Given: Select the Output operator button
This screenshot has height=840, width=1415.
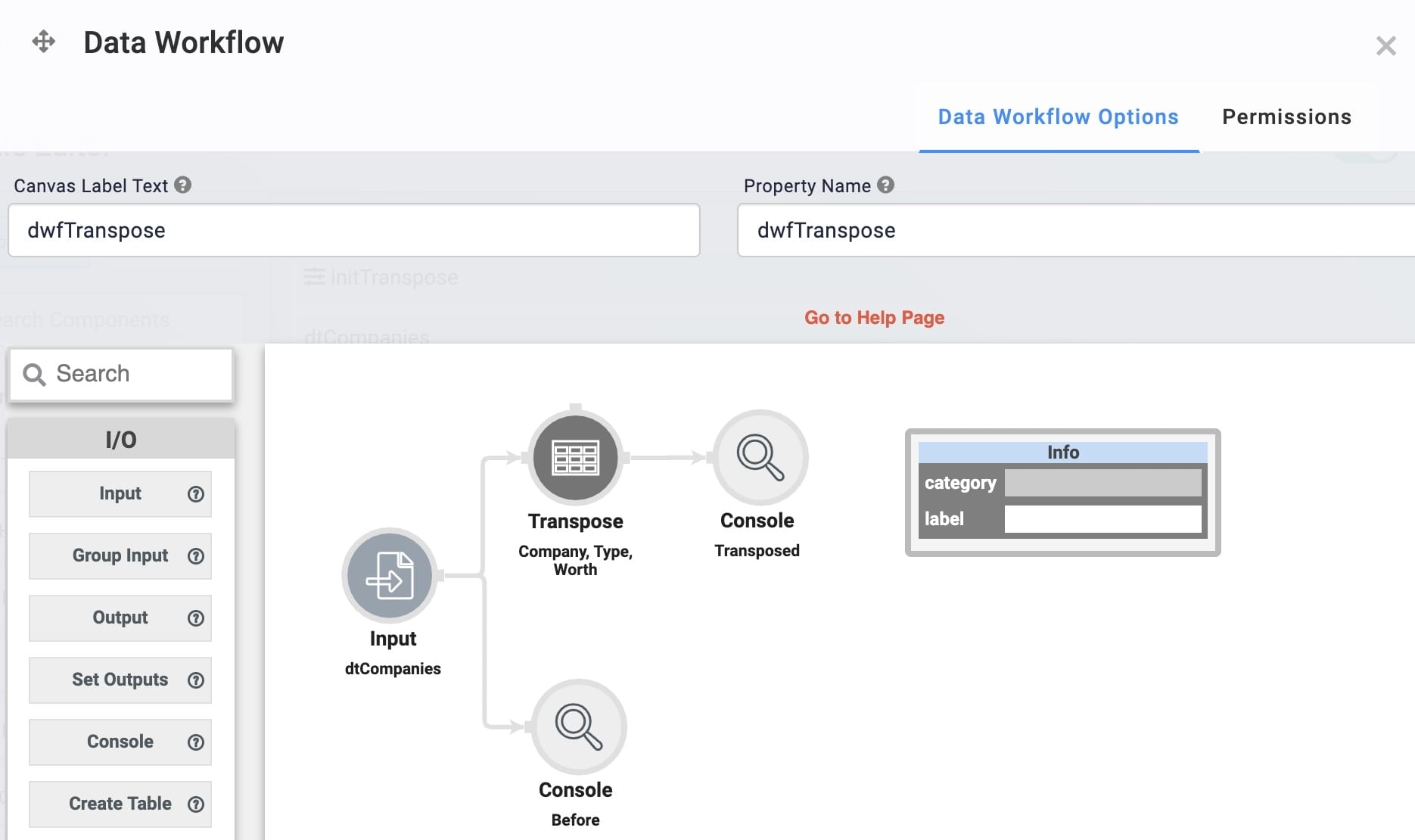Looking at the screenshot, I should [120, 618].
